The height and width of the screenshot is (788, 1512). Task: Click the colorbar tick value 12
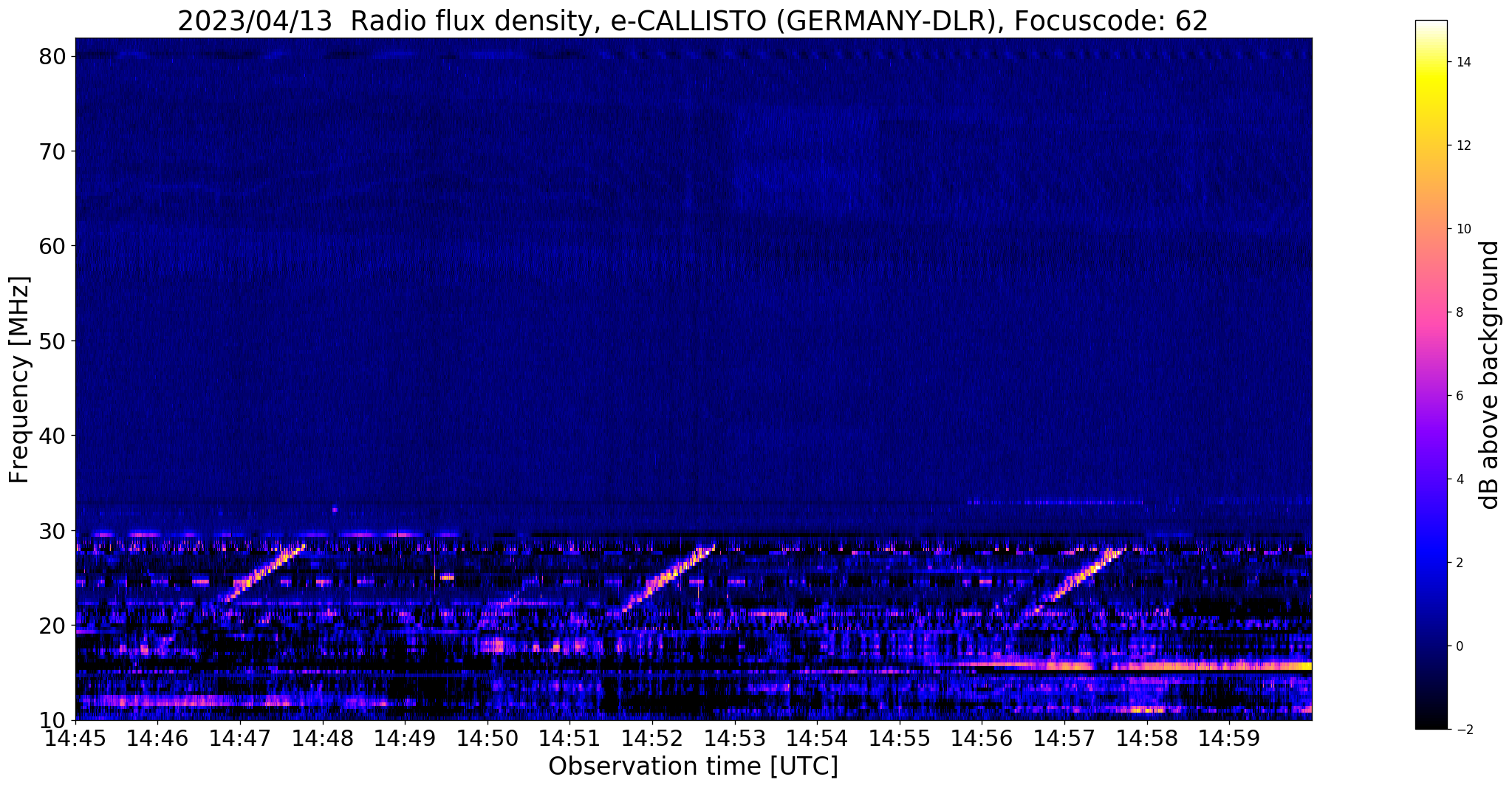point(1463,145)
